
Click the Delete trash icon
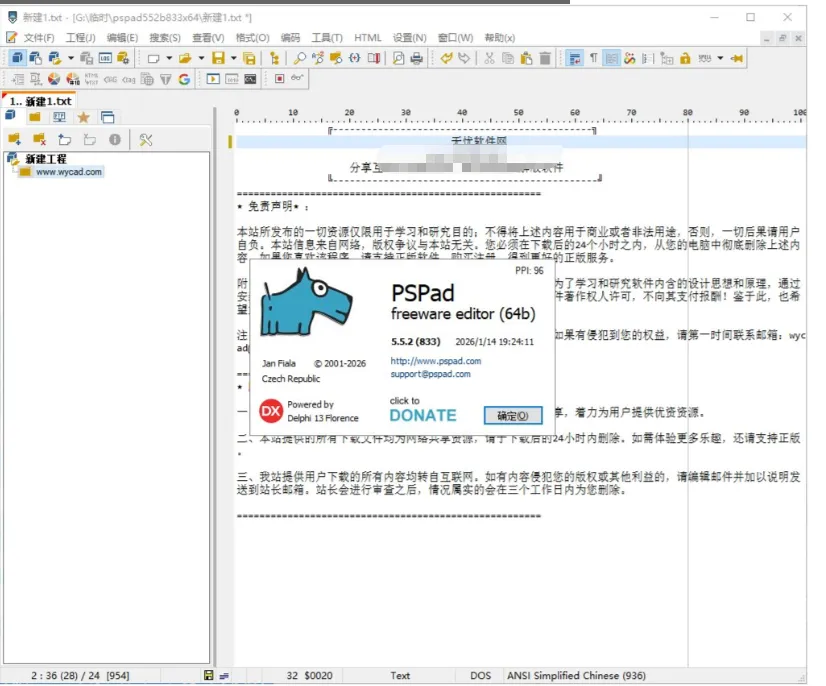[x=545, y=58]
